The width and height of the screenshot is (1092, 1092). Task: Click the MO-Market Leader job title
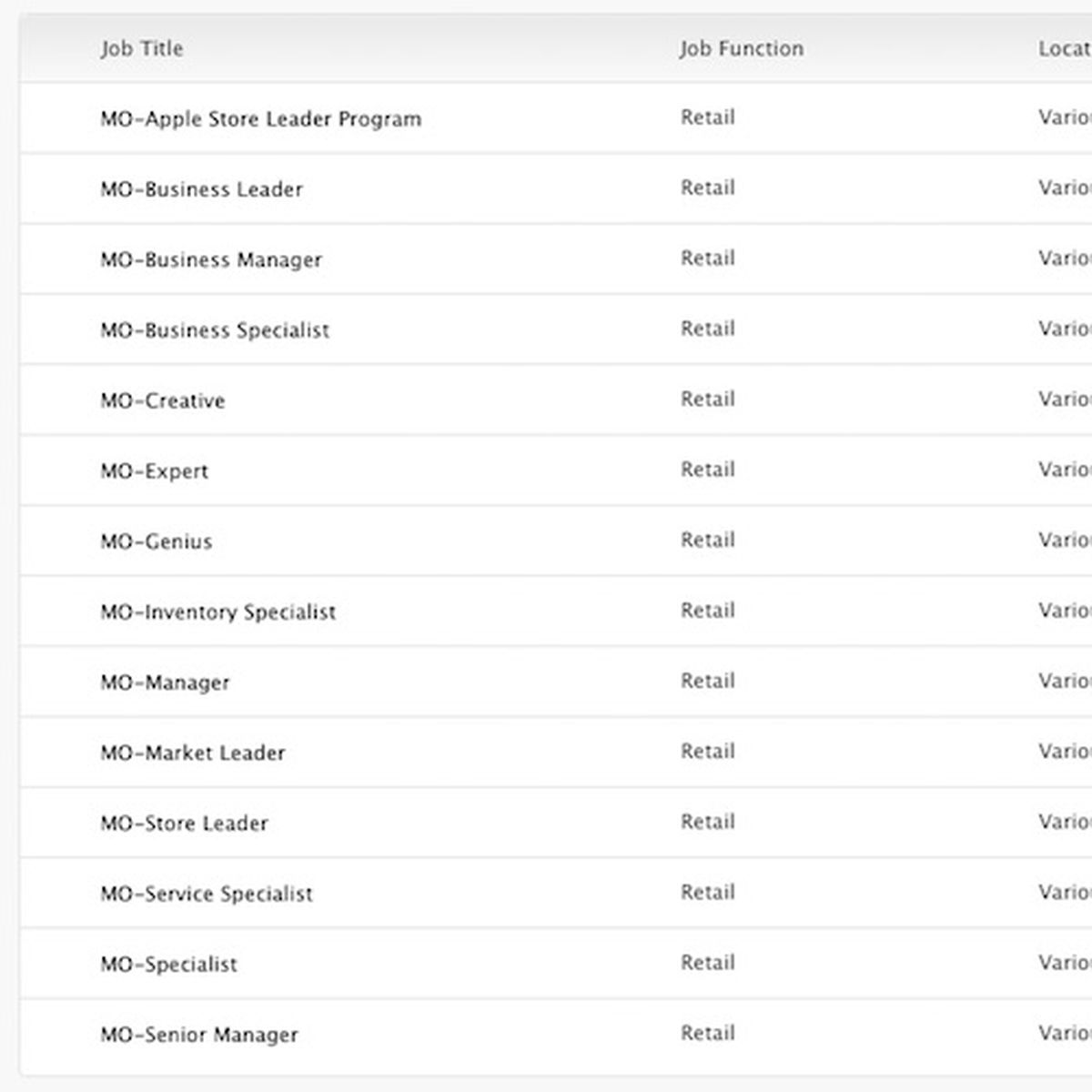point(192,753)
